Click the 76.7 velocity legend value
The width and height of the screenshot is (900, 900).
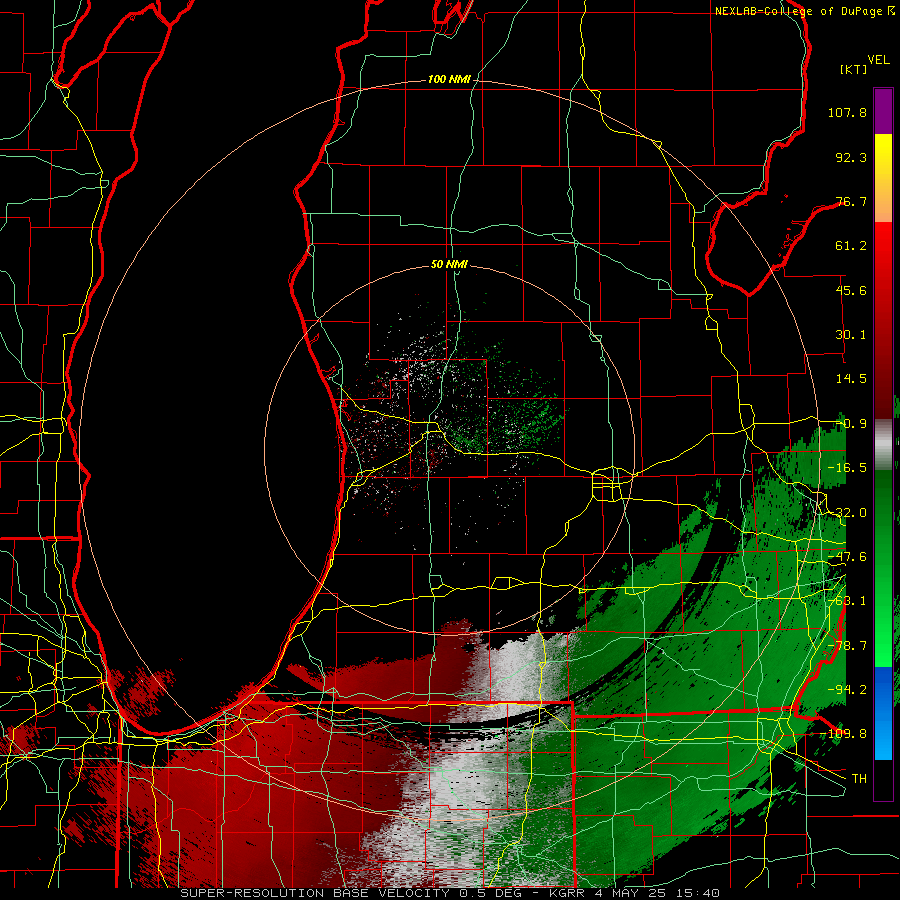point(851,201)
